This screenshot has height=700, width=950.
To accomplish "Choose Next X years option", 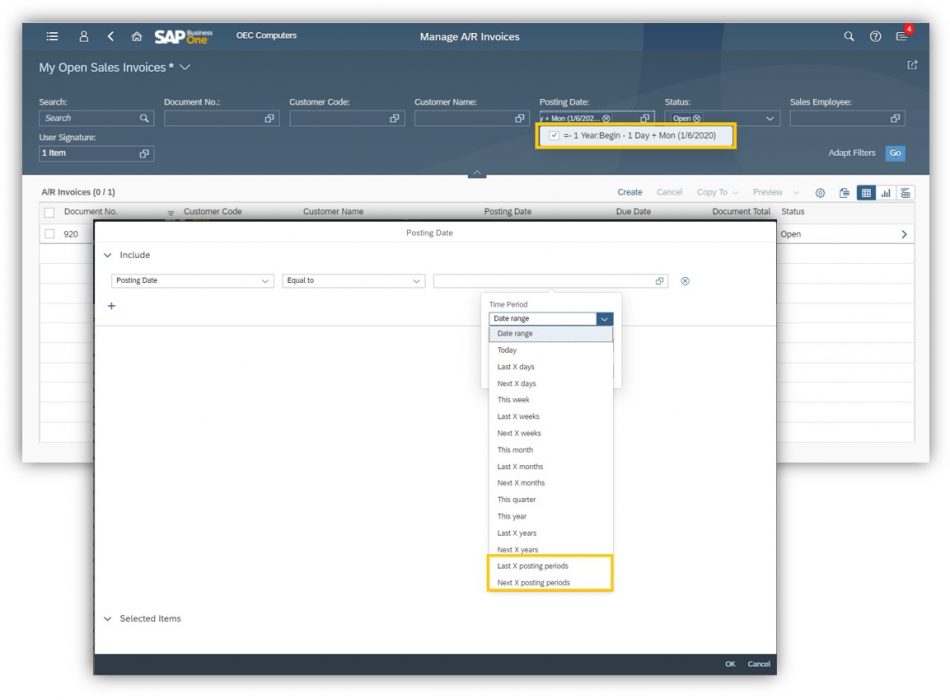I will (551, 550).
